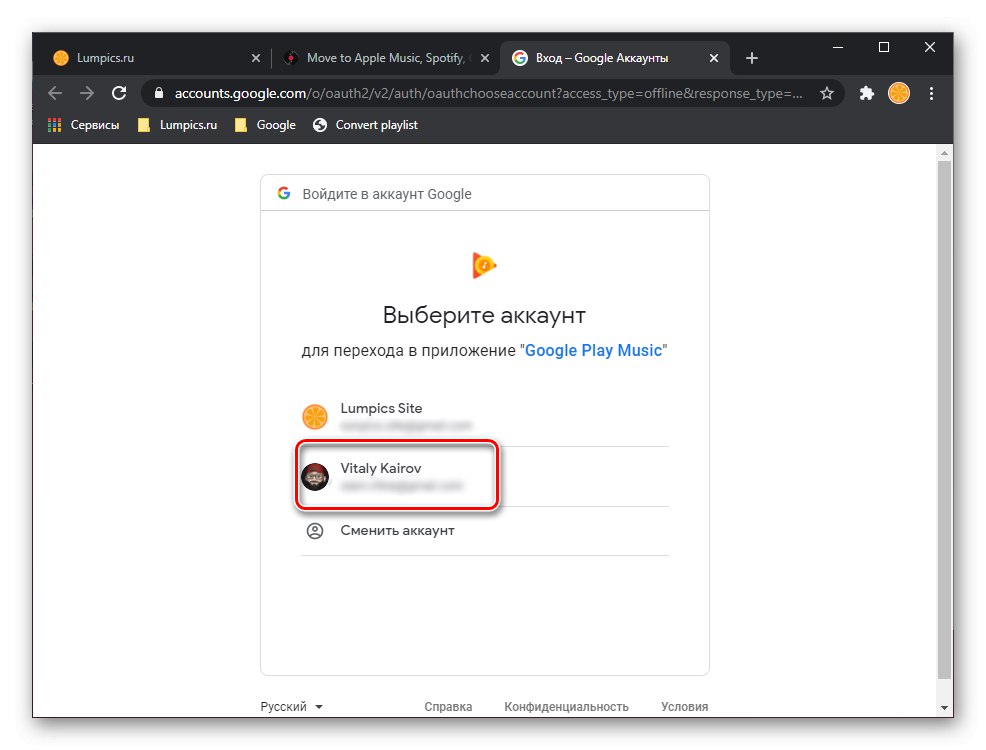Close the Вход – Google Аккаунты tab
The width and height of the screenshot is (986, 750).
(714, 58)
